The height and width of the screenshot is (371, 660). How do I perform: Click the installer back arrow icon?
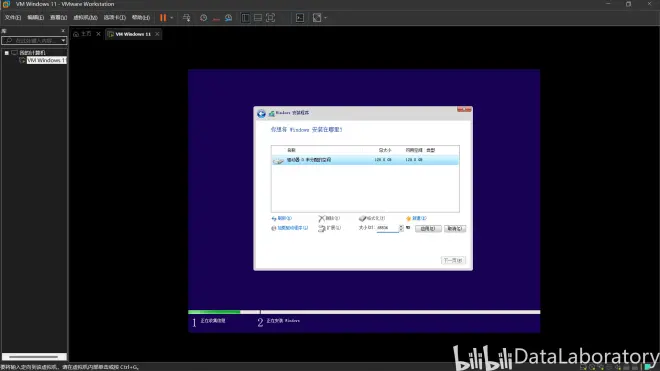click(x=261, y=113)
